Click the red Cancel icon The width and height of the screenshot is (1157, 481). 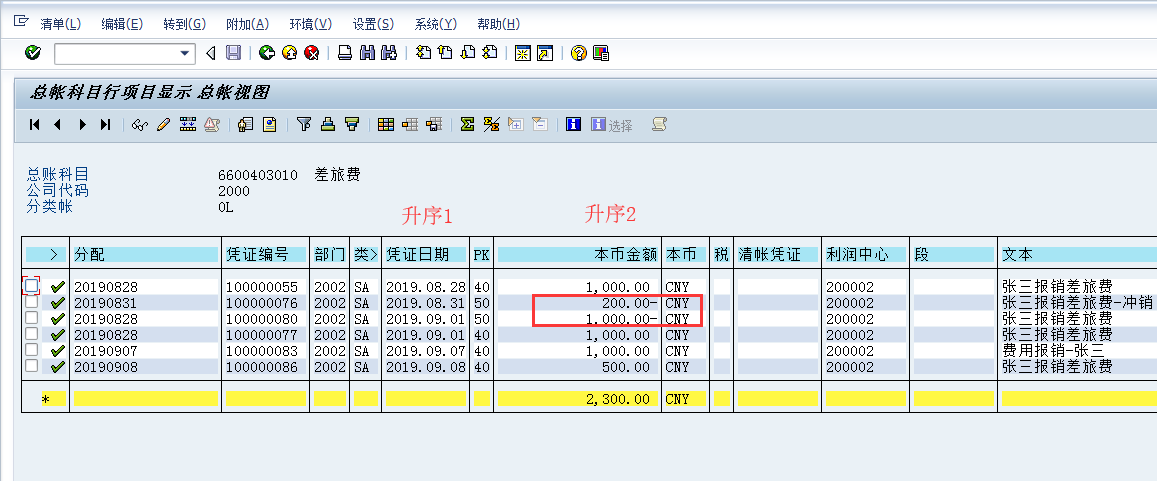pyautogui.click(x=311, y=53)
